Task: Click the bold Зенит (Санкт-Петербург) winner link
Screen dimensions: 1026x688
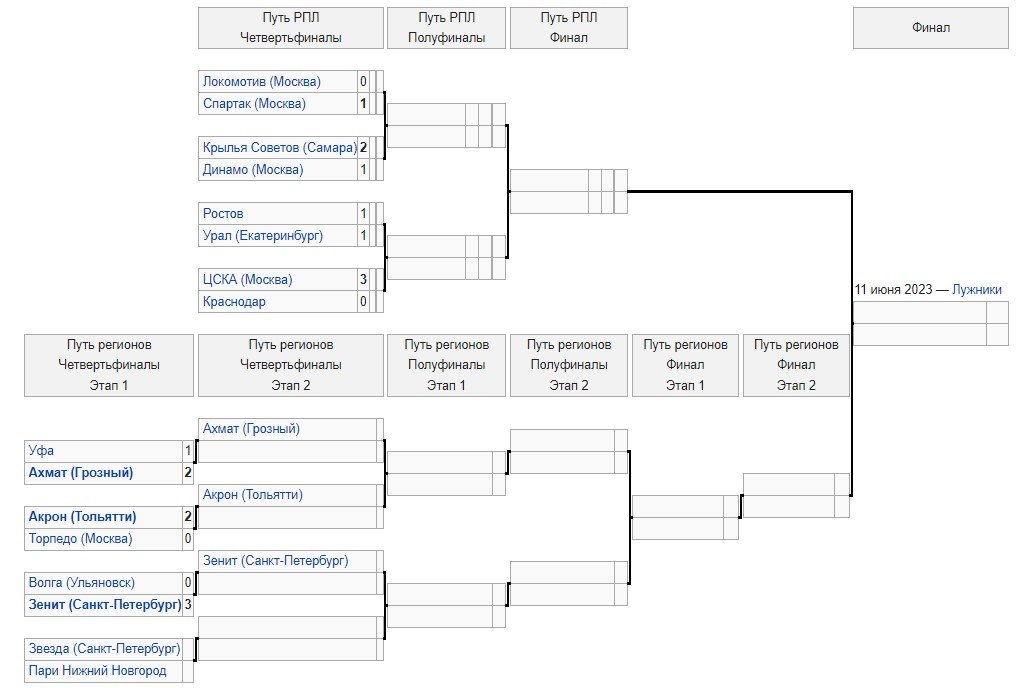Action: (105, 604)
